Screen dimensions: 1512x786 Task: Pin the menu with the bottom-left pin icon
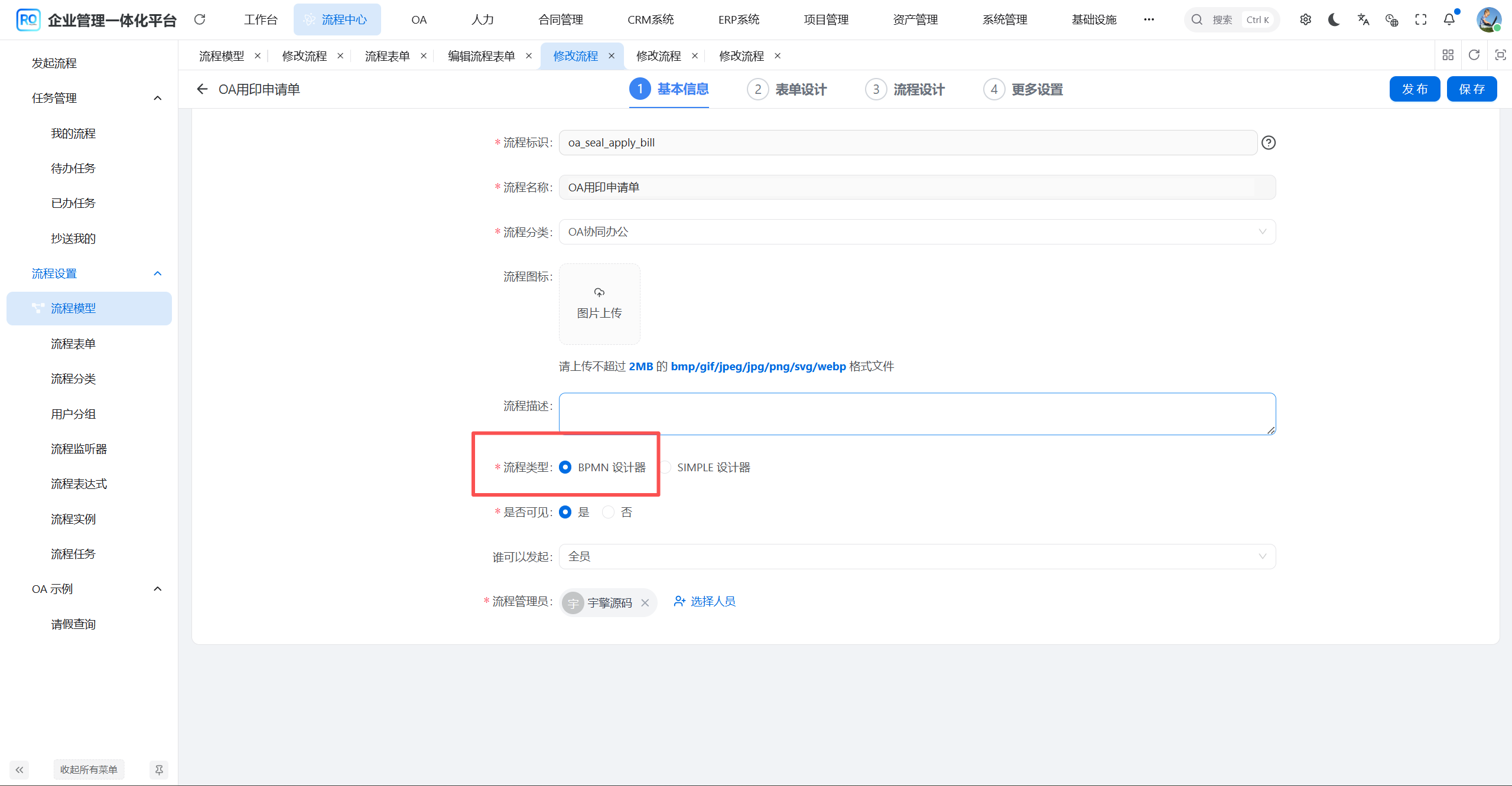158,769
